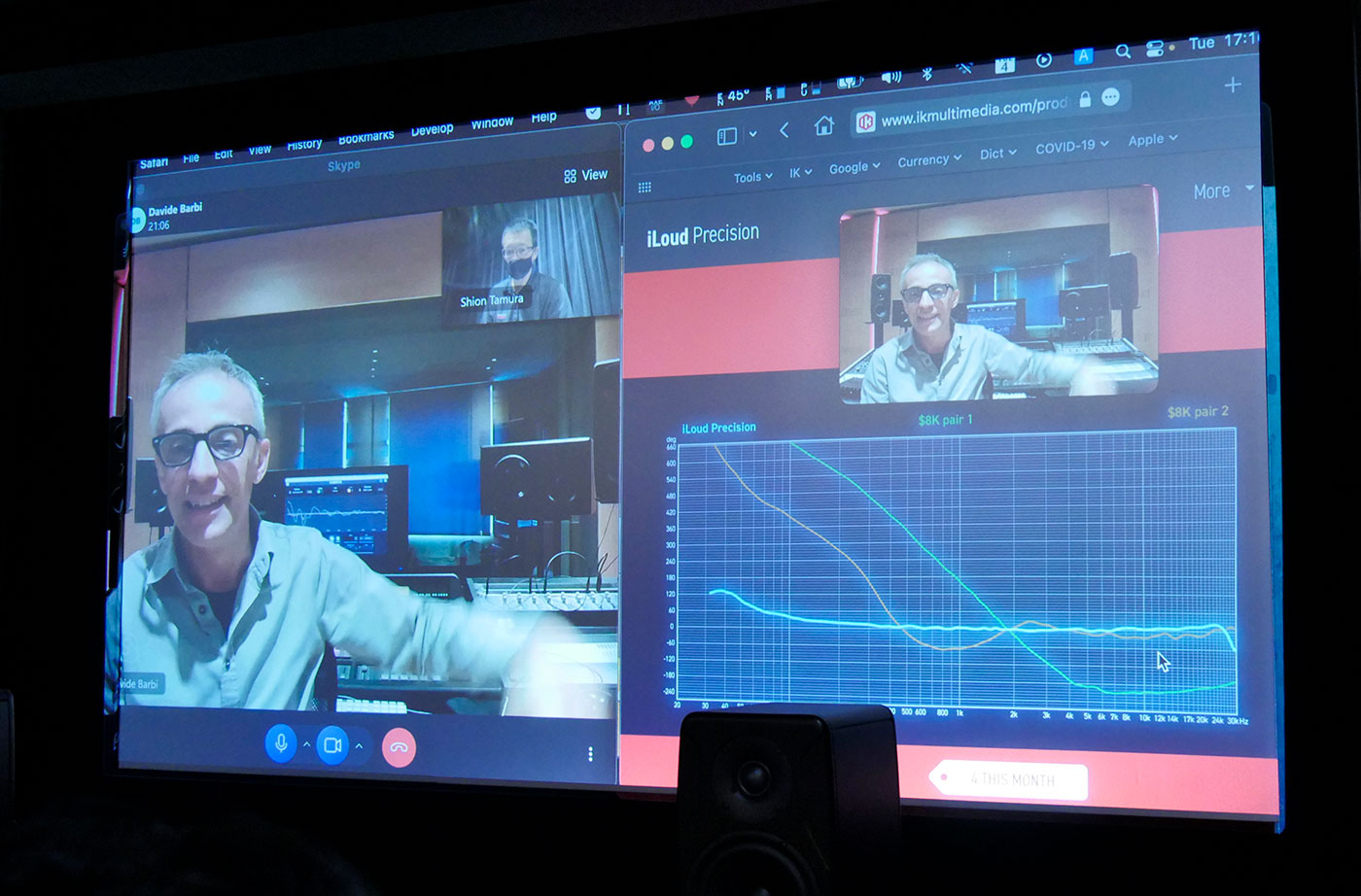Select the $8K pair 2 legend label
This screenshot has width=1361, height=896.
click(x=1198, y=412)
